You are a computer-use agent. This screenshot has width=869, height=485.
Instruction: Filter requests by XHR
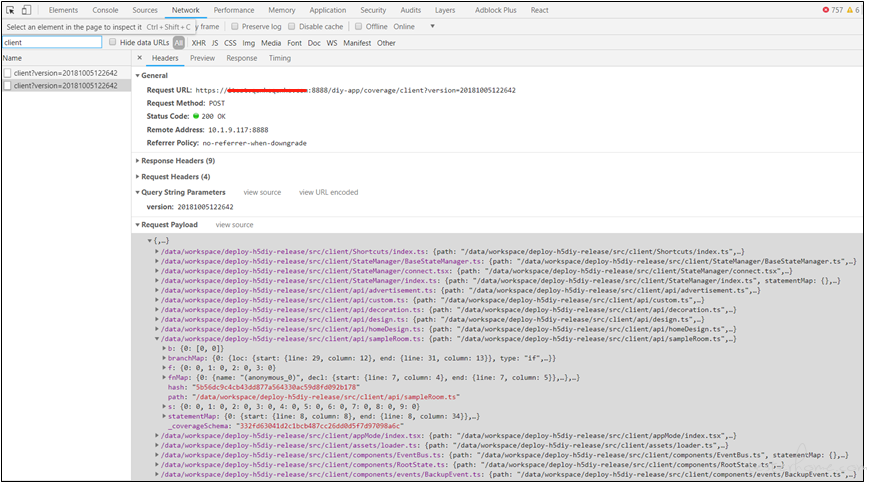click(x=198, y=43)
